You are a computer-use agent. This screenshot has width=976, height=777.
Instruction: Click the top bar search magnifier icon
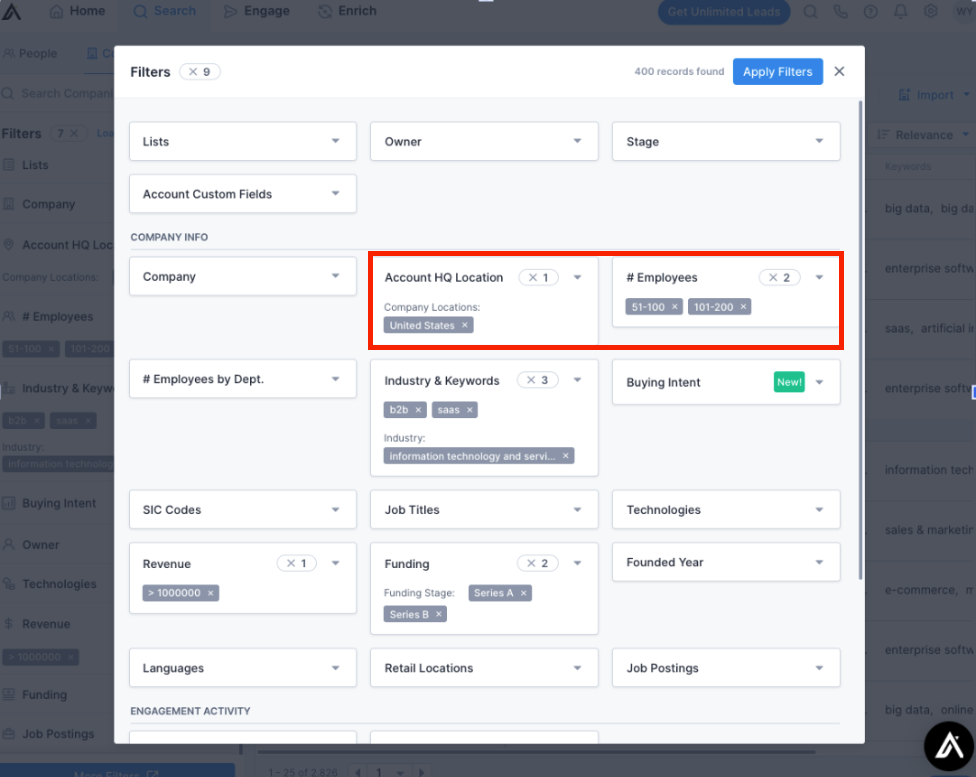pyautogui.click(x=810, y=12)
